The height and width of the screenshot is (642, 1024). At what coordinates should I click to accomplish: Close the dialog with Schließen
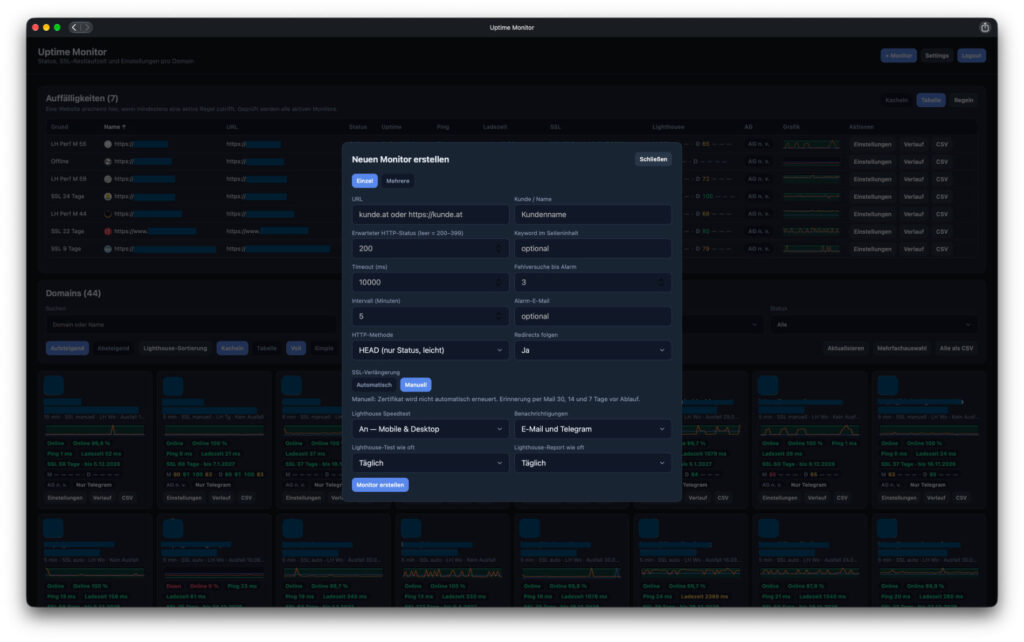click(x=653, y=159)
